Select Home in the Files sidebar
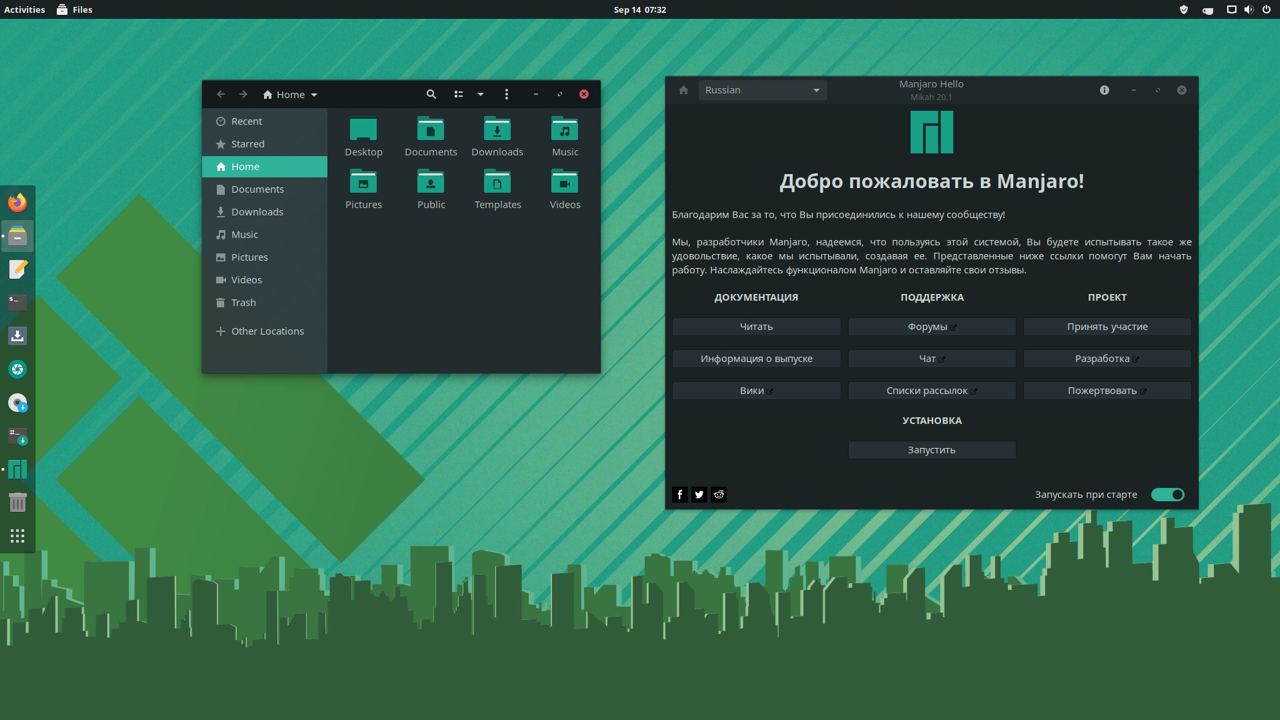This screenshot has height=720, width=1280. pos(265,167)
